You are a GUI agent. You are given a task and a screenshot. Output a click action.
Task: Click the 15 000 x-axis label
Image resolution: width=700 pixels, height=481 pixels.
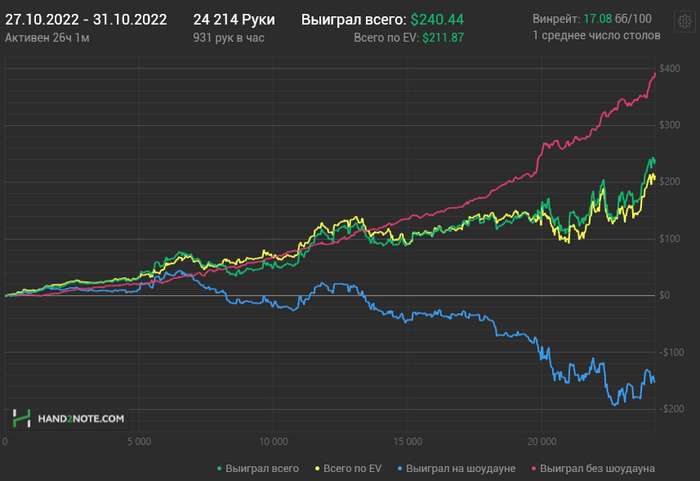tap(408, 442)
